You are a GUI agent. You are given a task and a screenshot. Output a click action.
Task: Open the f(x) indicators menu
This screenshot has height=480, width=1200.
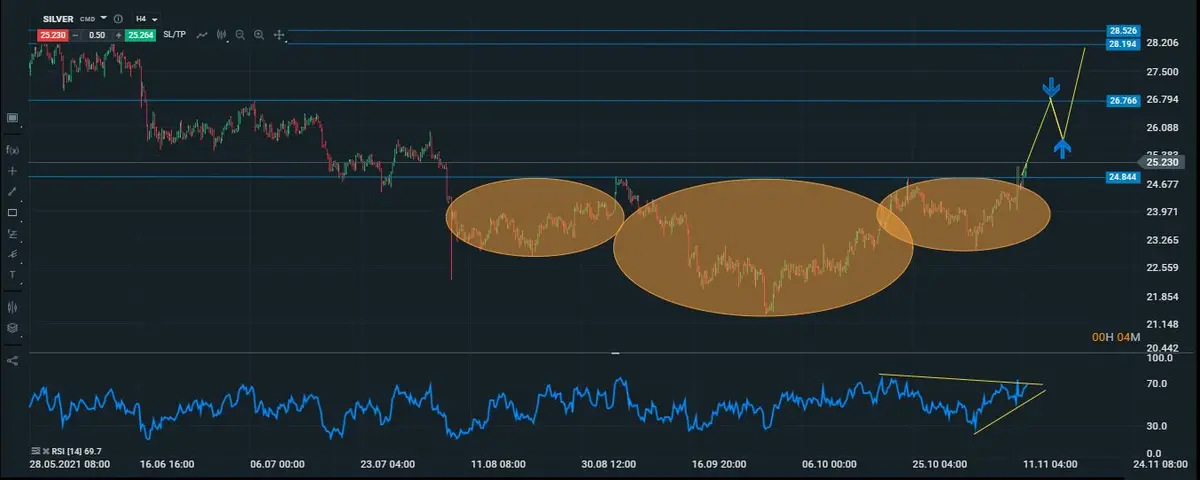[13, 149]
